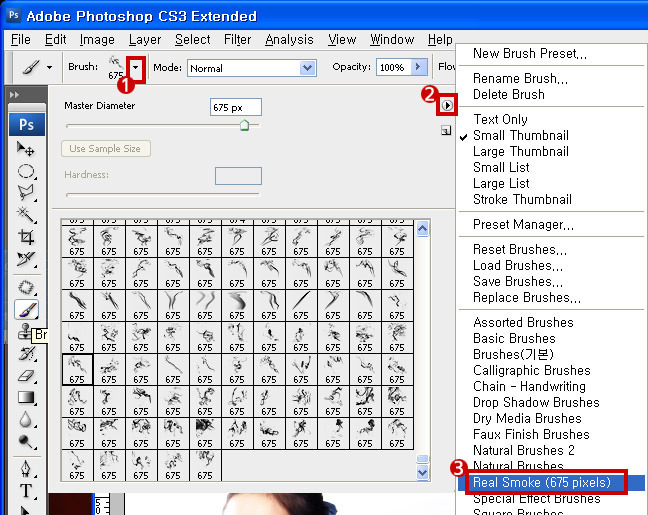This screenshot has width=648, height=515.
Task: Select the highlighted smoke brush thumbnail
Action: tap(77, 370)
